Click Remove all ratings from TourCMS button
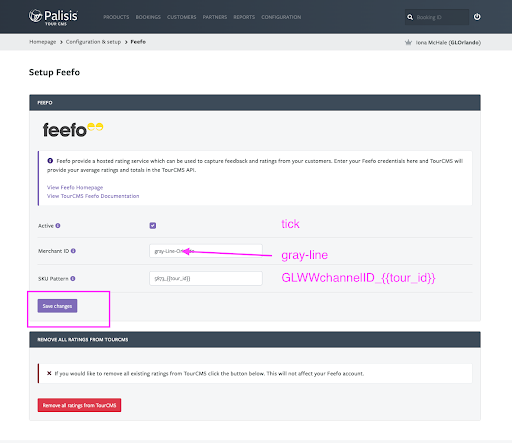 79,405
